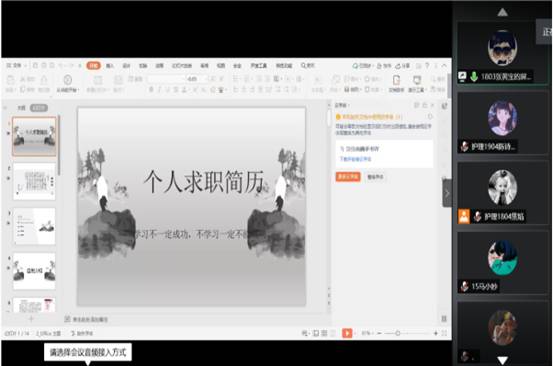Click zoom out minus in status bar
Viewport: 553px width, 366px height.
pyautogui.click(x=379, y=333)
